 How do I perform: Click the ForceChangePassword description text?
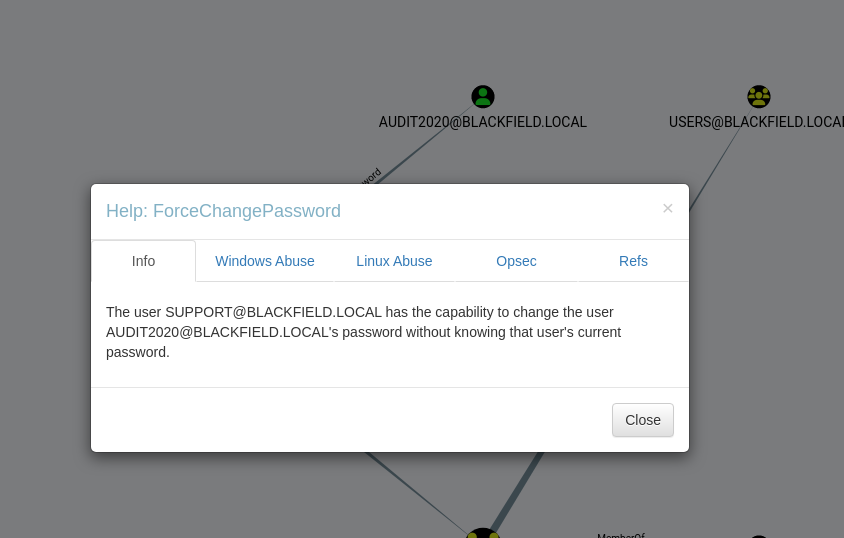(363, 332)
